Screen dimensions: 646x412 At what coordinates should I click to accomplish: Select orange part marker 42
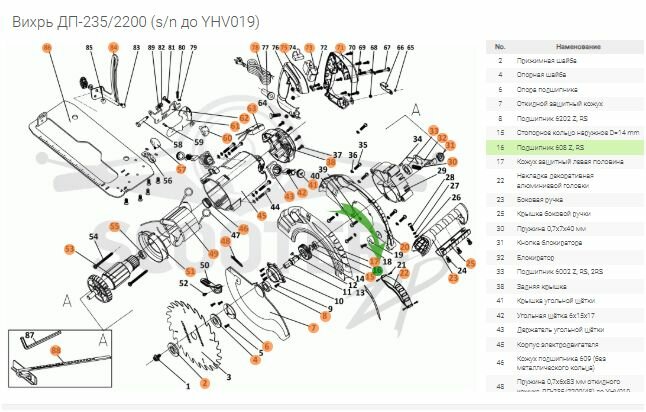tap(302, 192)
